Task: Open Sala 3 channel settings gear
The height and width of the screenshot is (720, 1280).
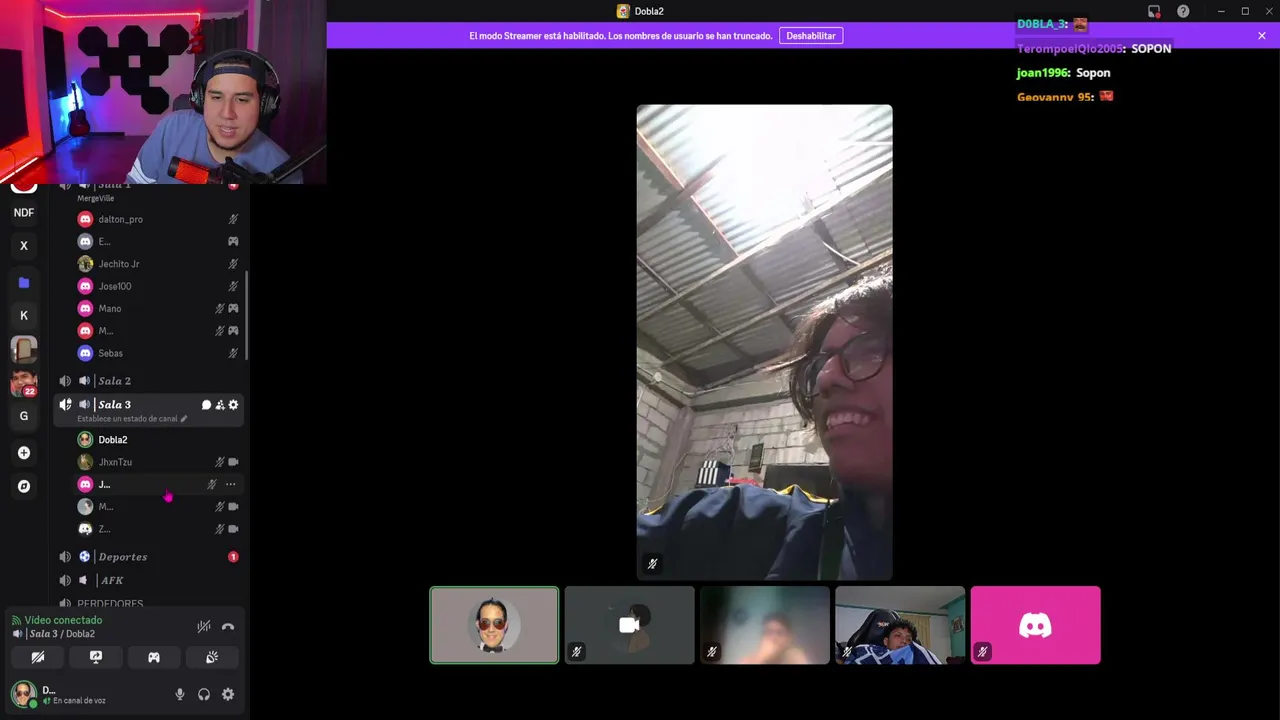Action: (x=233, y=405)
